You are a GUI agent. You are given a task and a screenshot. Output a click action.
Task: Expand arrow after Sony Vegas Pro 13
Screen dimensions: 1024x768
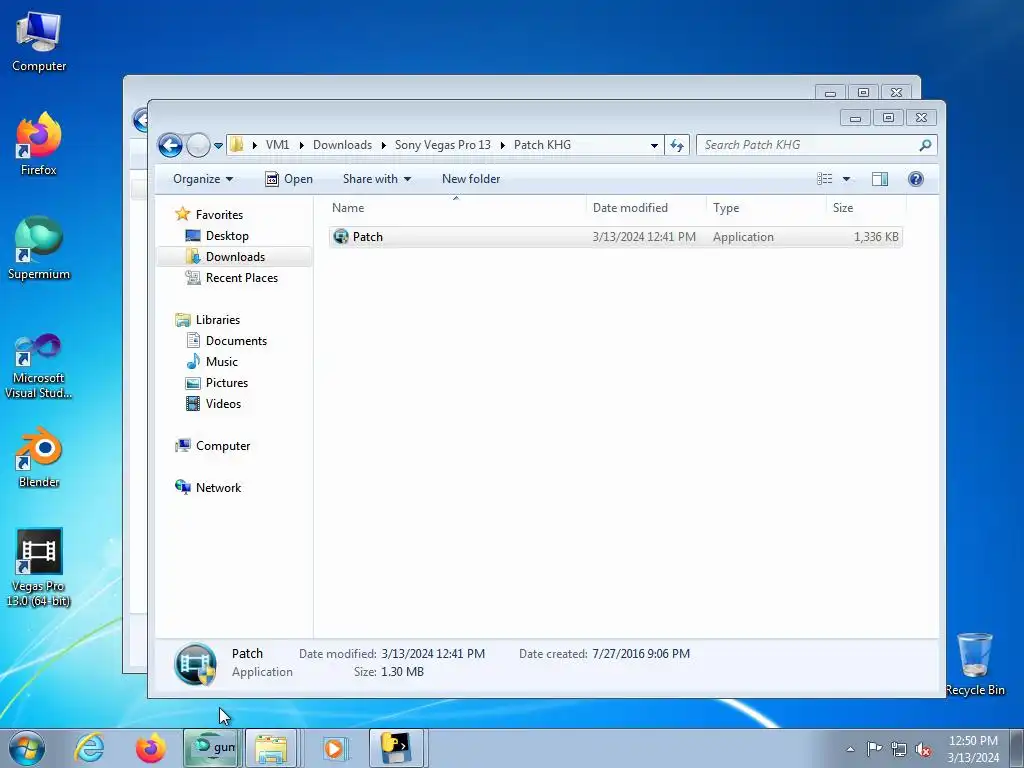click(x=502, y=145)
